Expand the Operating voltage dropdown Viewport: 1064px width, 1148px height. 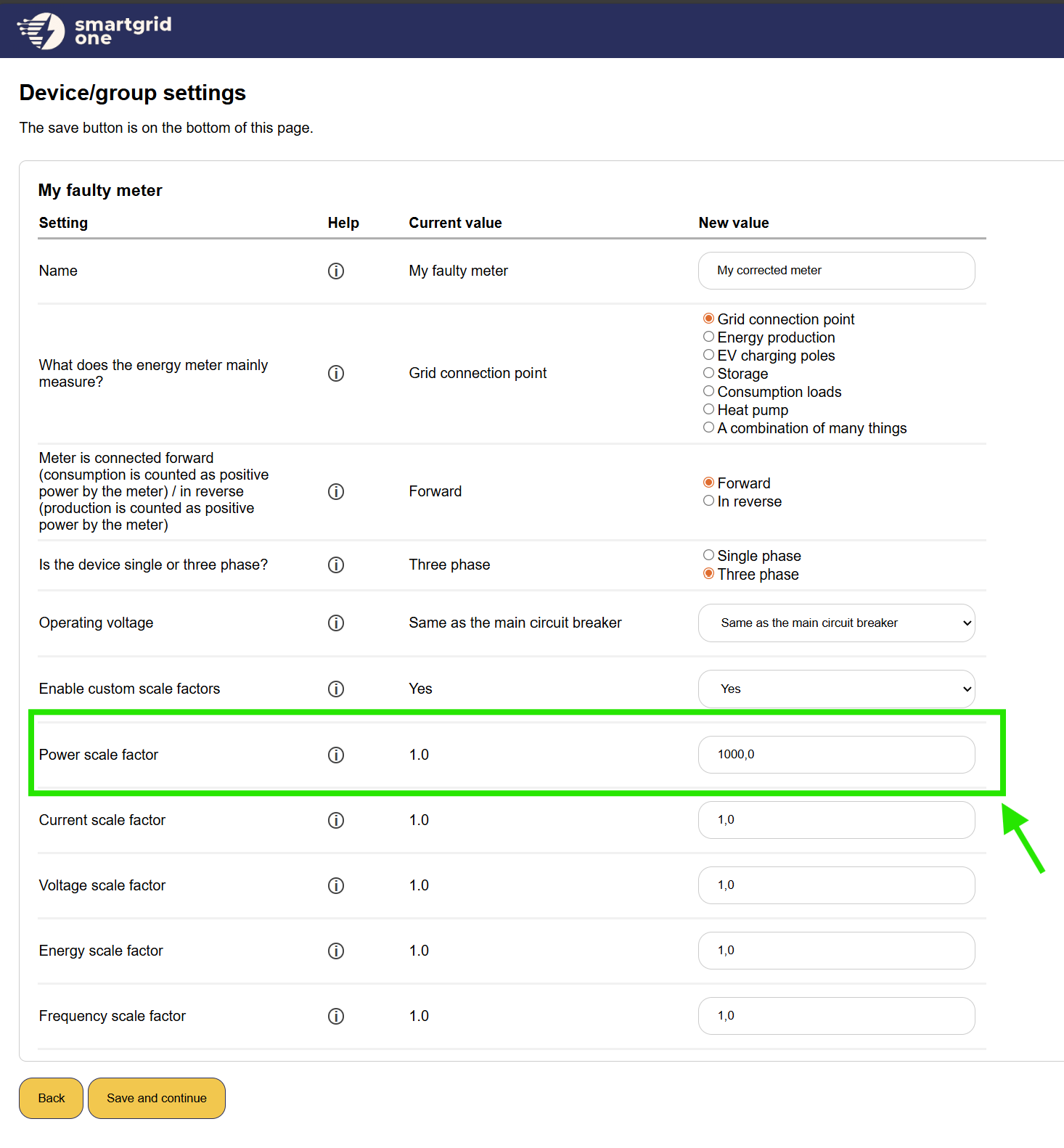coord(836,623)
